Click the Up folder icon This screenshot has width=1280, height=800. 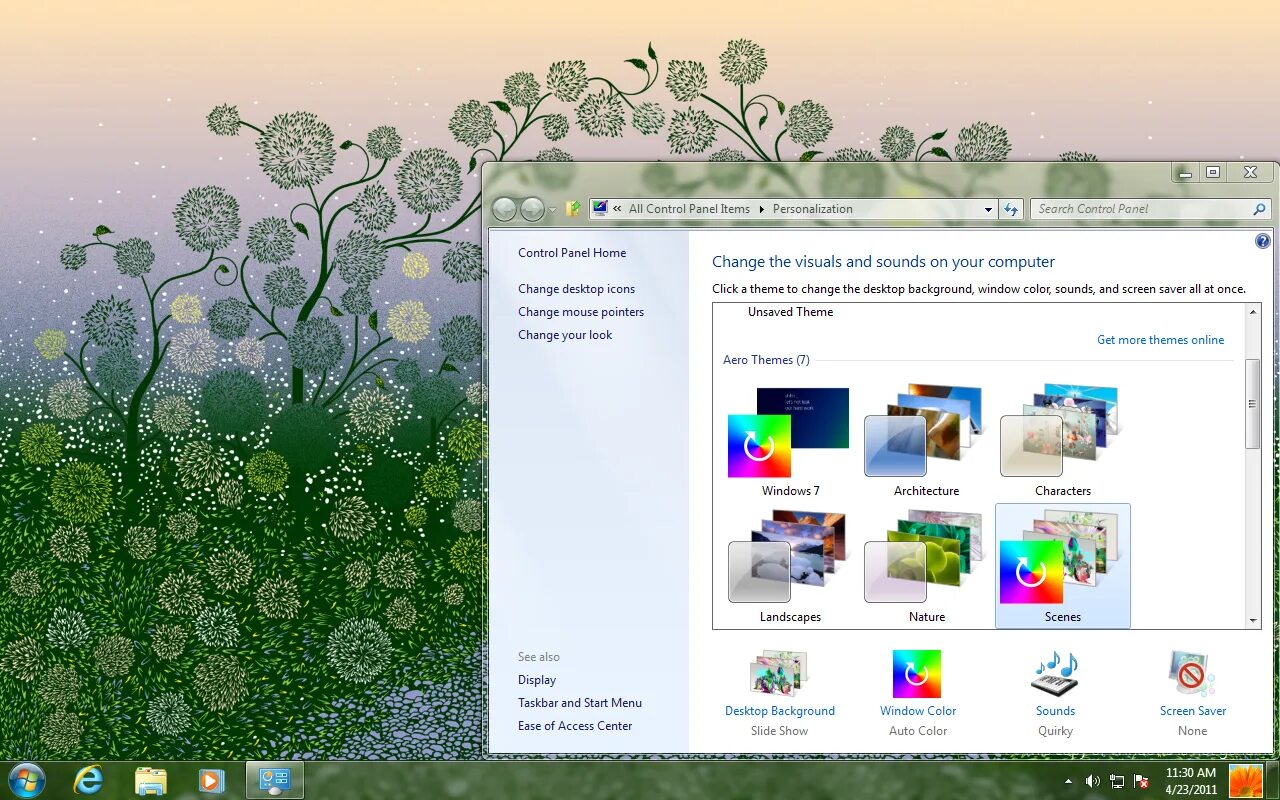coord(573,209)
